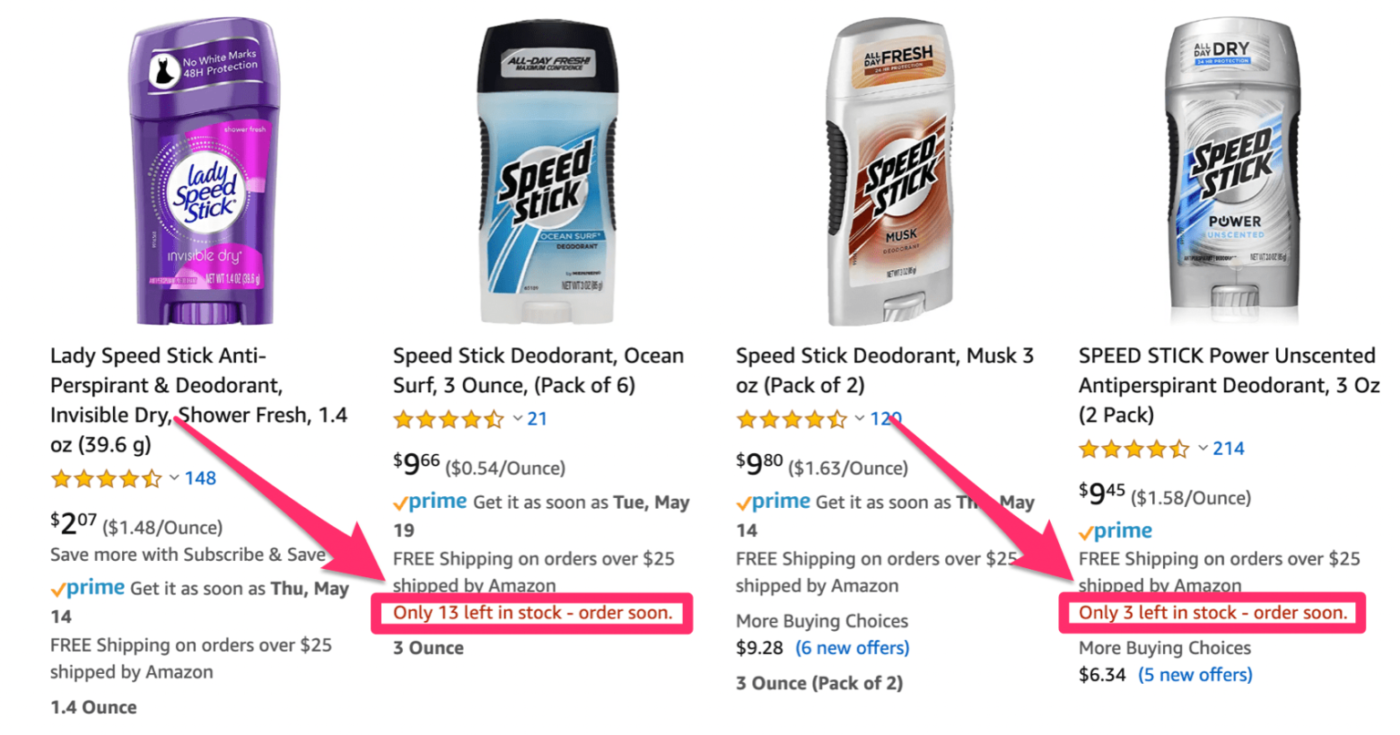Open the 148 reviews count link
Image resolution: width=1400 pixels, height=735 pixels.
click(x=200, y=478)
